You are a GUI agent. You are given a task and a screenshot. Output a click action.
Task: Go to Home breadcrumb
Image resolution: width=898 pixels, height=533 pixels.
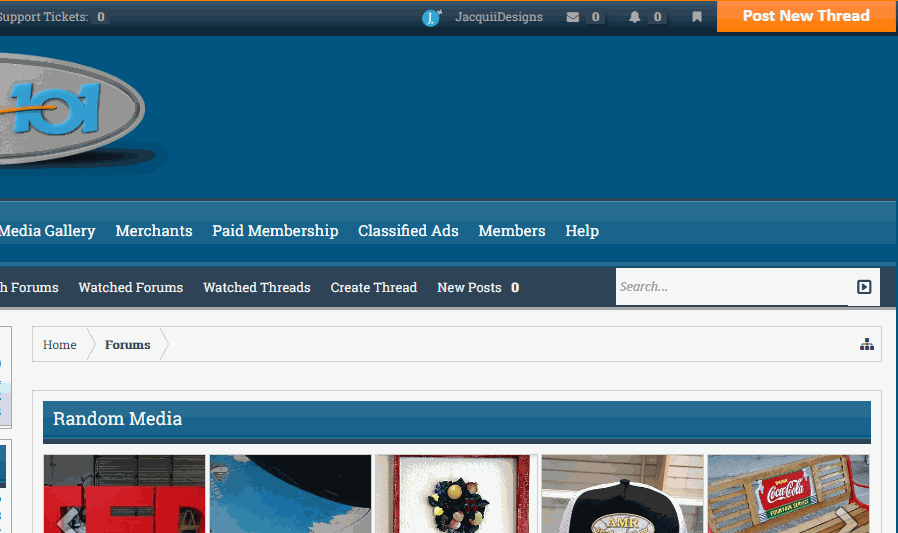click(60, 345)
